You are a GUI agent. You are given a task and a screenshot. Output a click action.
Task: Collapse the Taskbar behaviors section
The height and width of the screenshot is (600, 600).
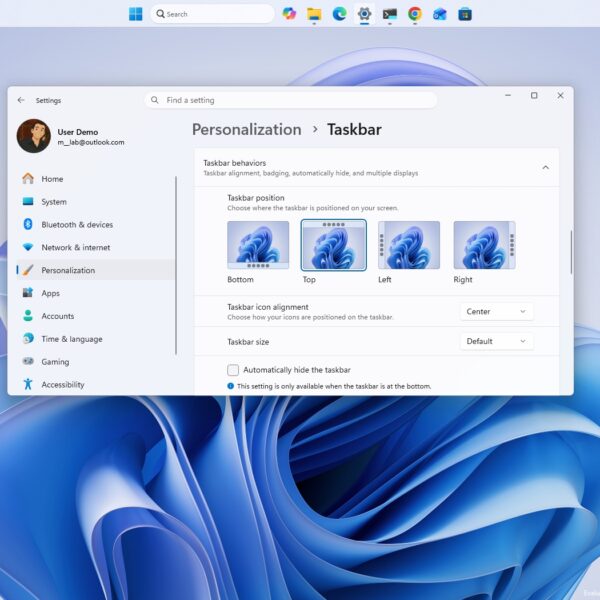545,168
